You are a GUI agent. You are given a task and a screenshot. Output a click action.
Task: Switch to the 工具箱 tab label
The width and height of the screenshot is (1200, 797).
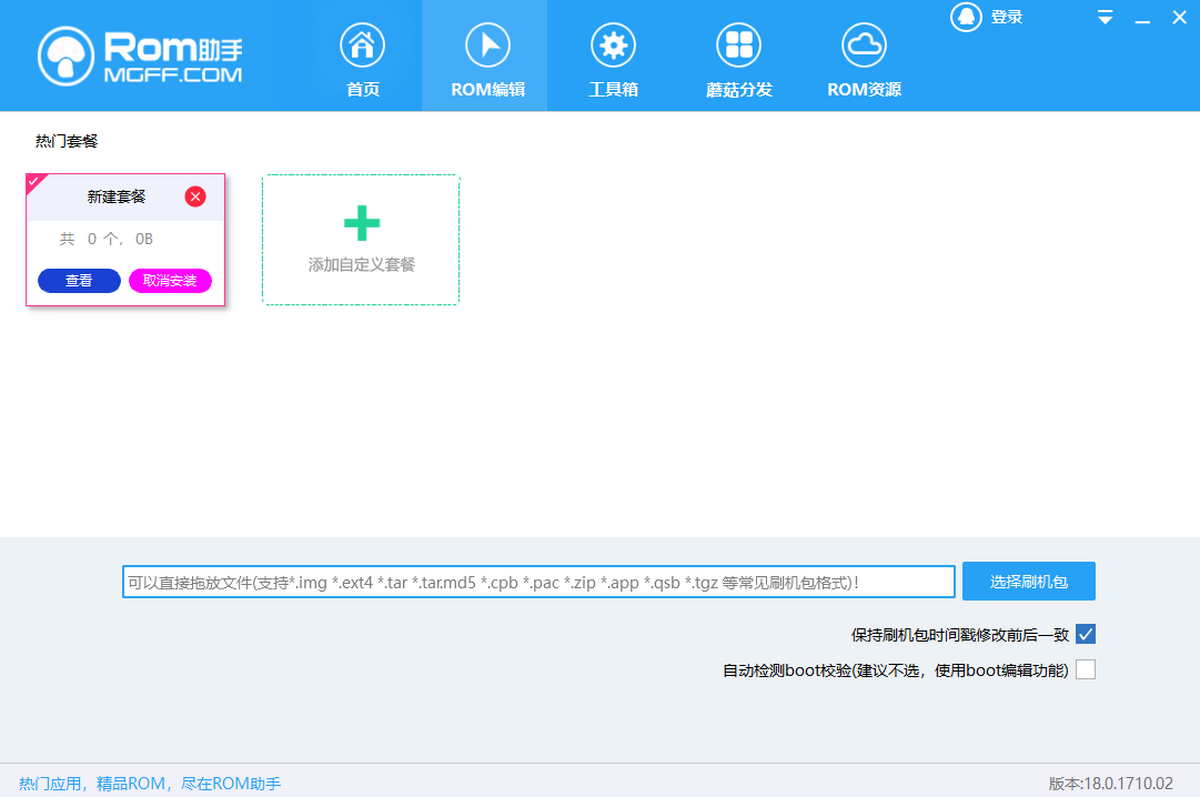[613, 89]
